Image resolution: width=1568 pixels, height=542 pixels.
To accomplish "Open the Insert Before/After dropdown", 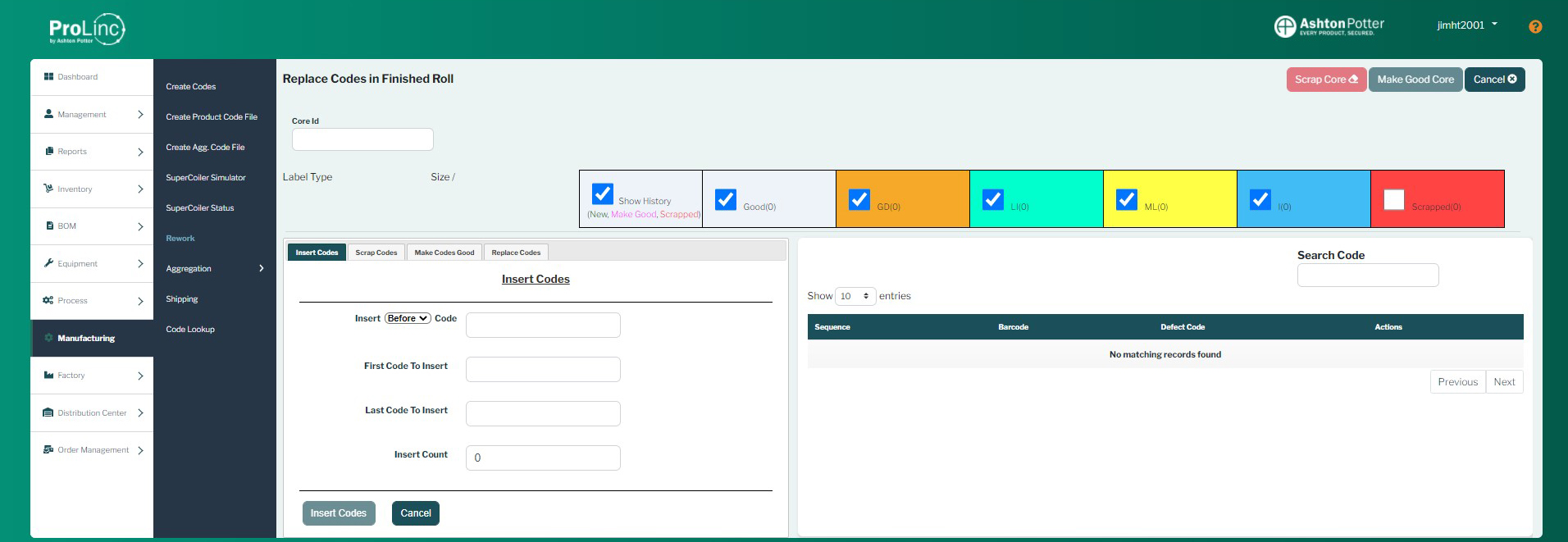I will (408, 318).
